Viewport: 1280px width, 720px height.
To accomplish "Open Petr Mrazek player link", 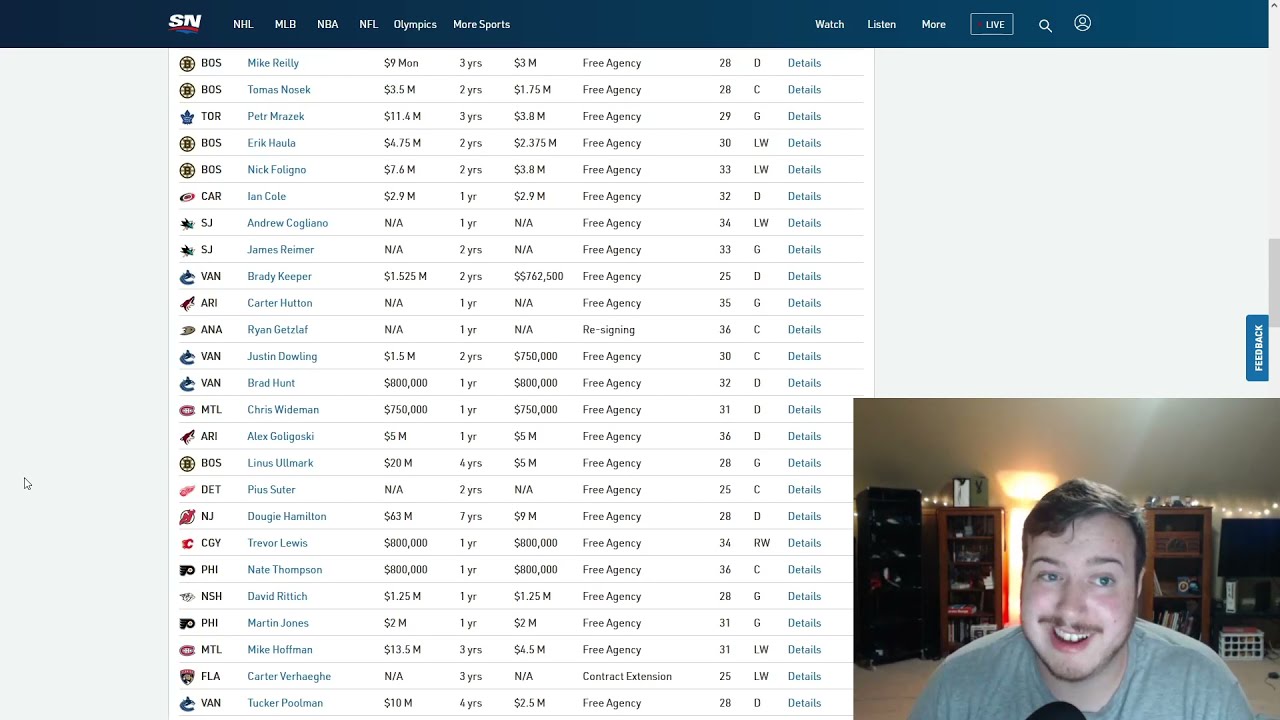I will point(276,116).
